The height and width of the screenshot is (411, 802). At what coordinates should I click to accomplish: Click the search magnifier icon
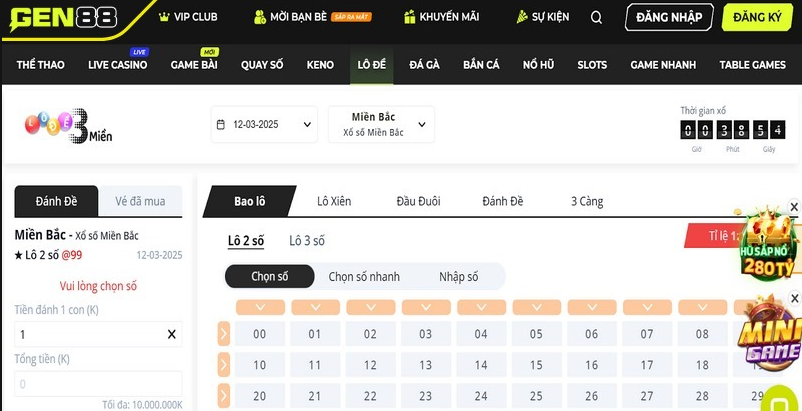[596, 17]
